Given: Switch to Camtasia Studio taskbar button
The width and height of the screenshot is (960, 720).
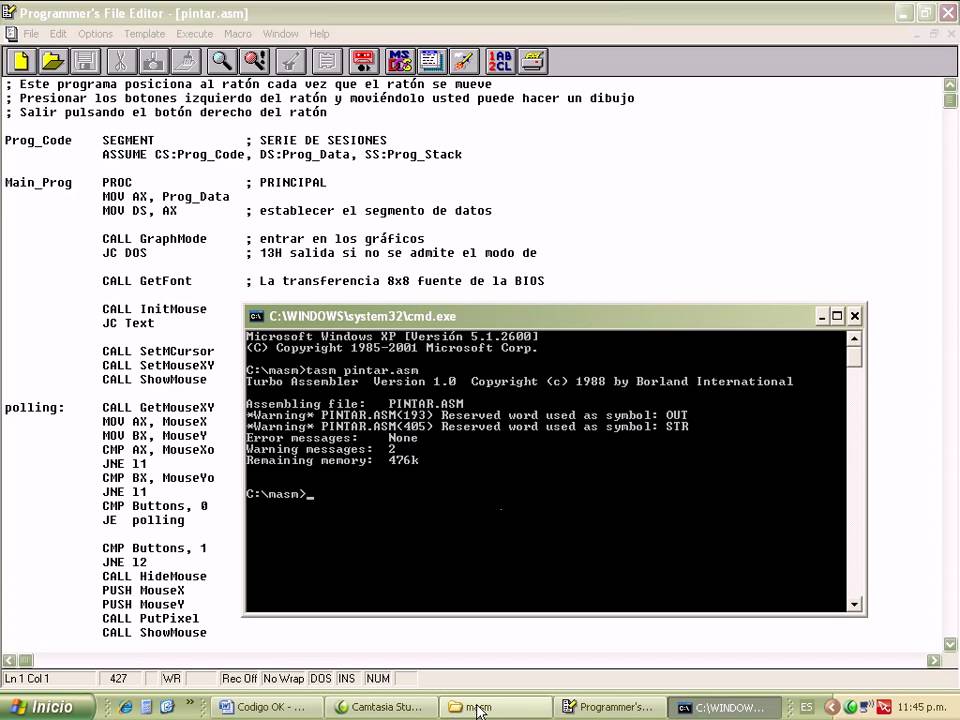Looking at the screenshot, I should pos(380,707).
